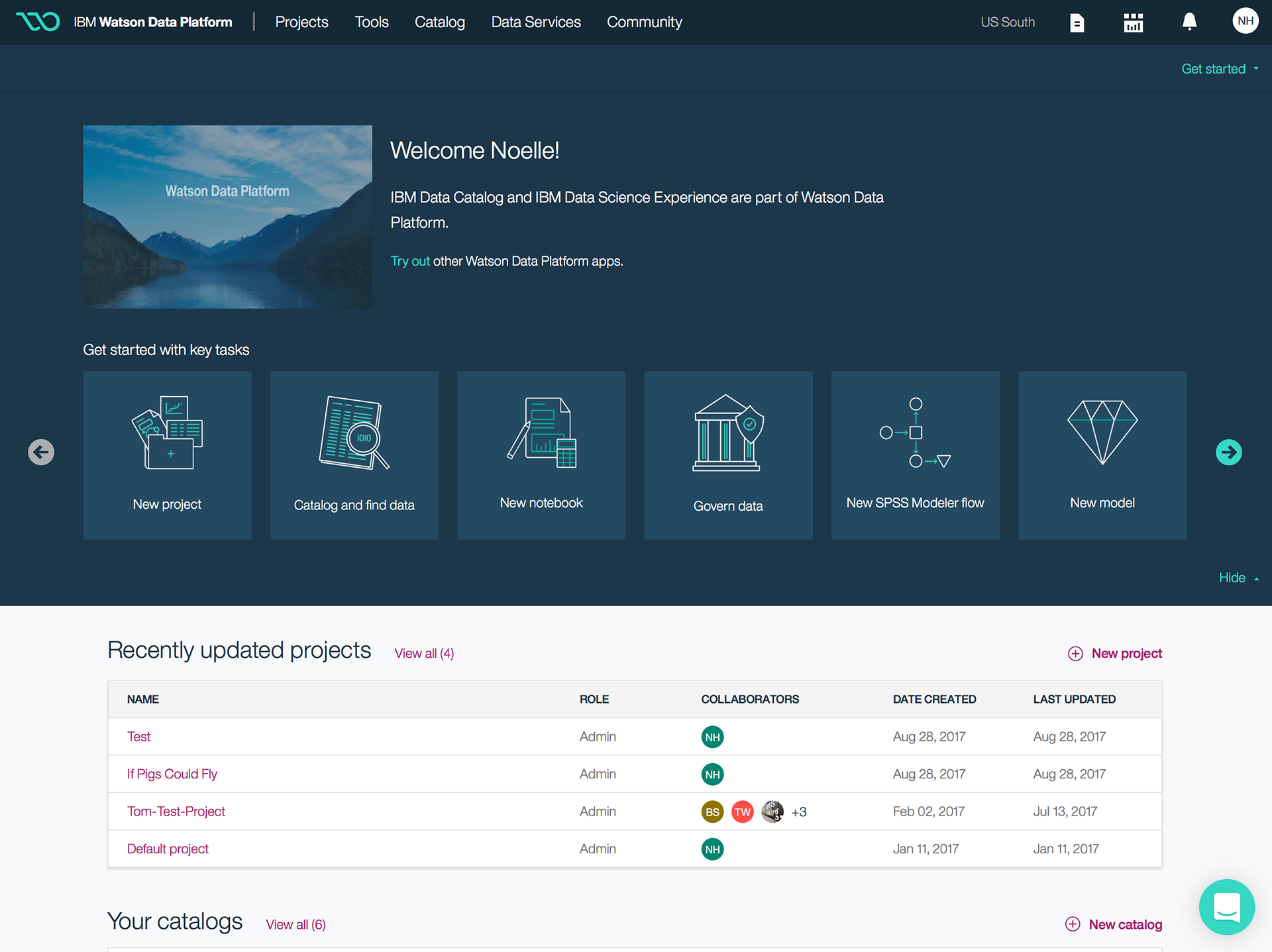Expand the Get started dropdown
Viewport: 1272px width, 952px height.
point(1220,69)
